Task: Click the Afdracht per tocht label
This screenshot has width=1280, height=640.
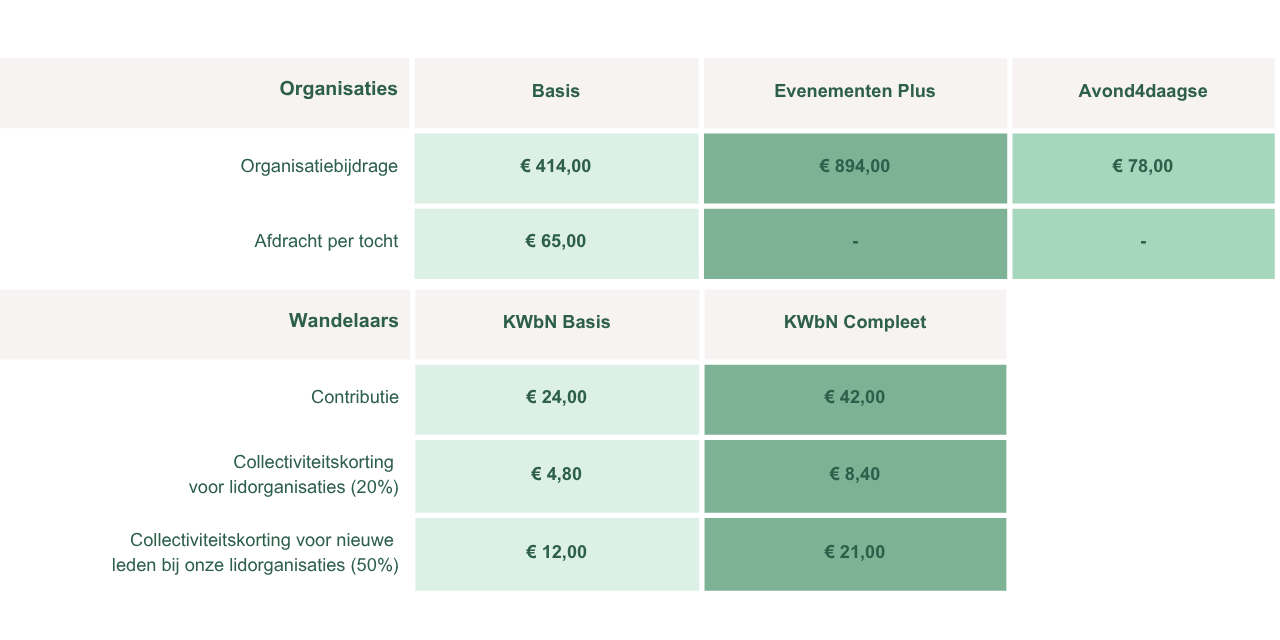Action: pos(326,241)
